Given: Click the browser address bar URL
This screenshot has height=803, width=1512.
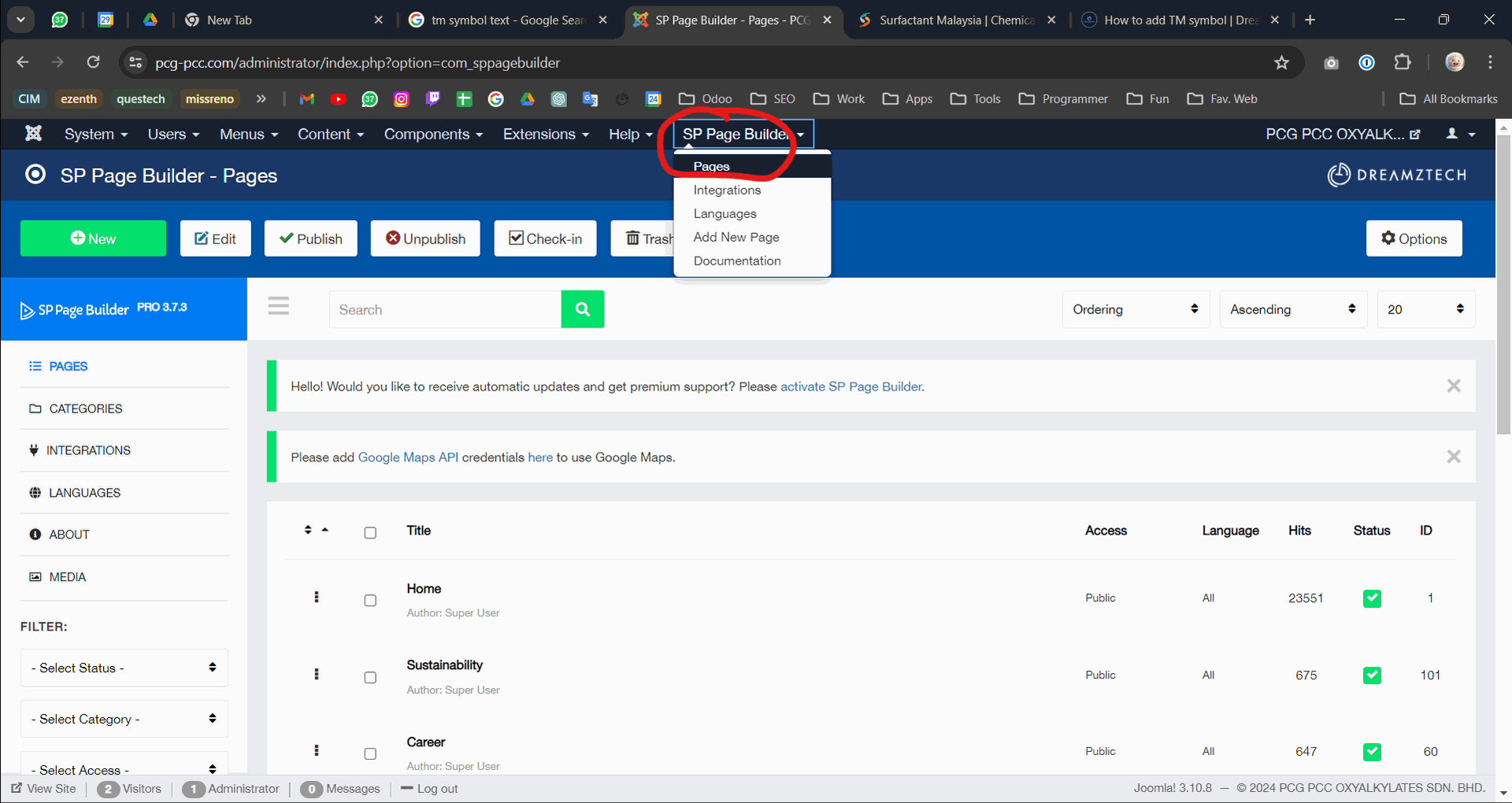Looking at the screenshot, I should 358,62.
